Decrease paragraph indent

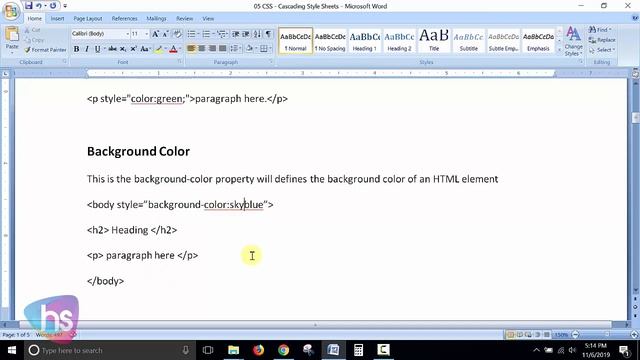[x=236, y=34]
